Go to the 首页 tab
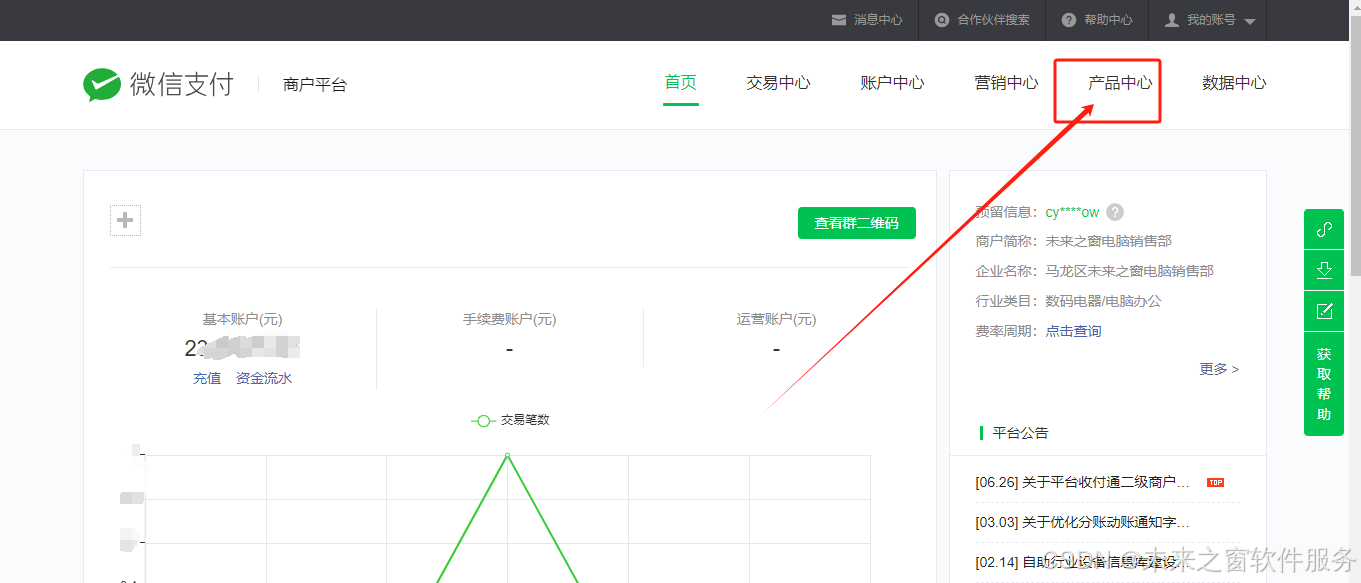 click(681, 83)
